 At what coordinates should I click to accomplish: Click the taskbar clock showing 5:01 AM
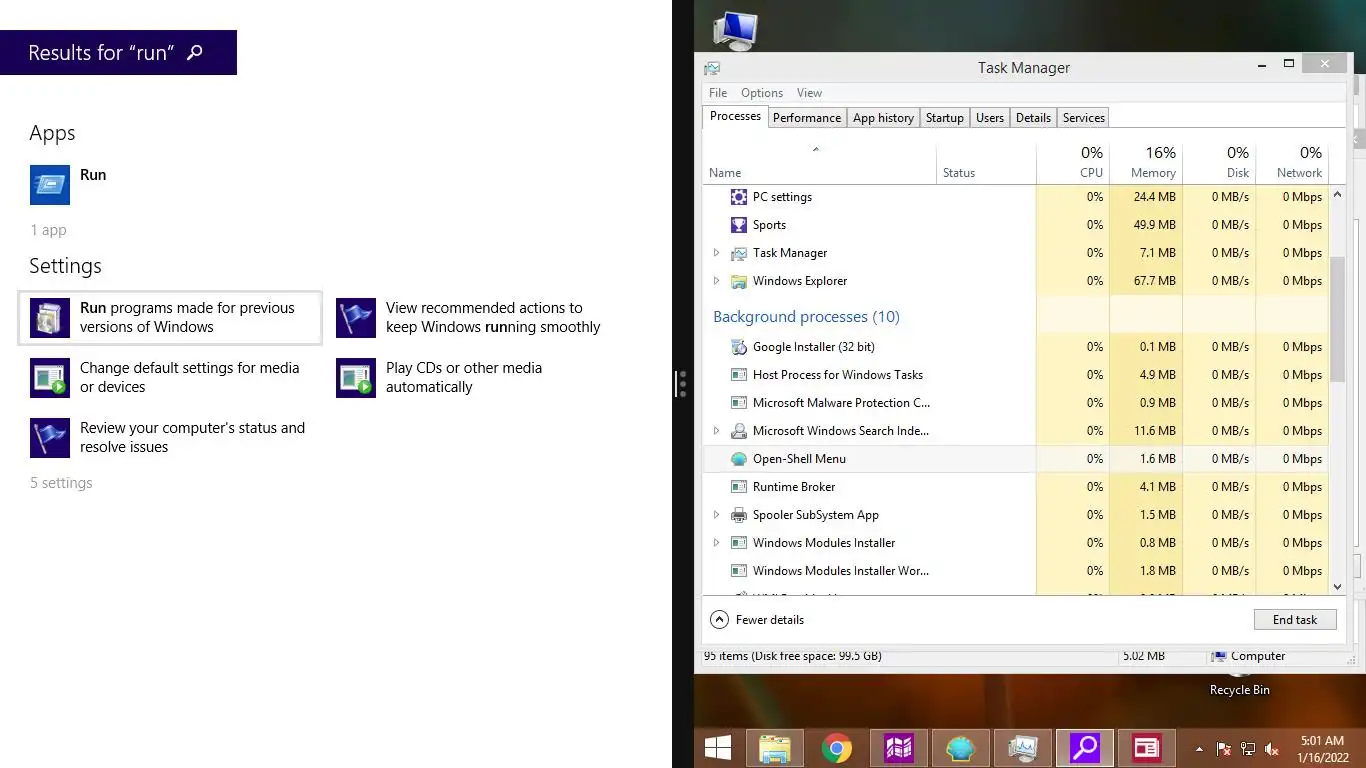point(1322,749)
